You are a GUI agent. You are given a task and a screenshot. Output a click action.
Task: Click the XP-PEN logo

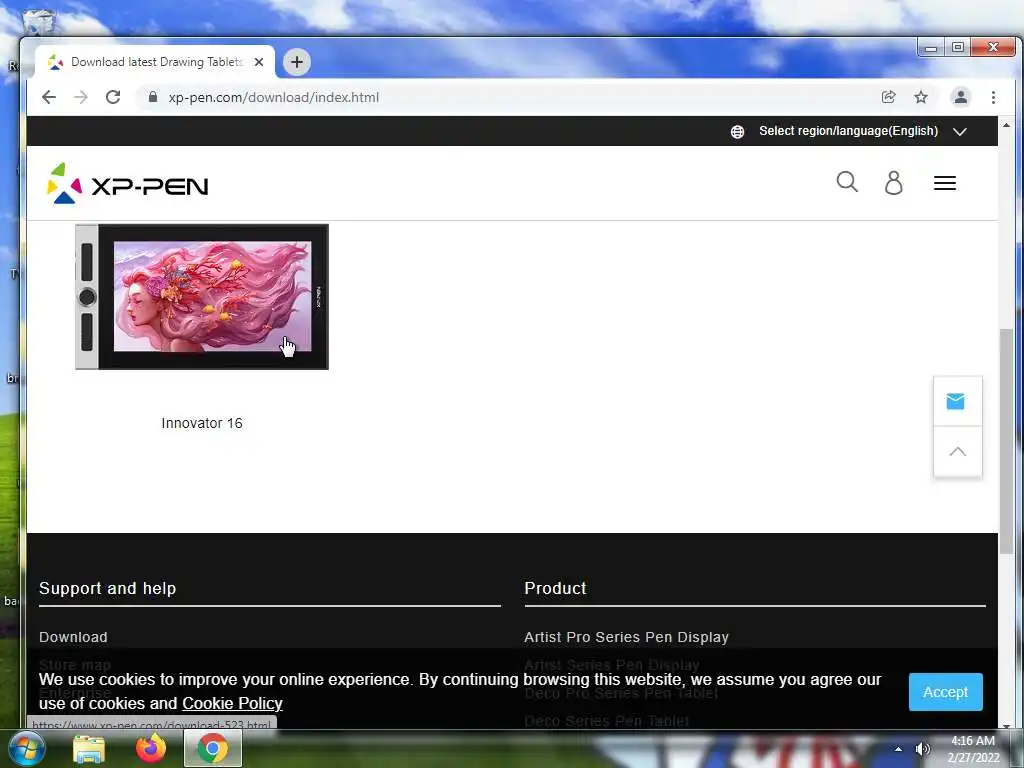click(x=127, y=184)
